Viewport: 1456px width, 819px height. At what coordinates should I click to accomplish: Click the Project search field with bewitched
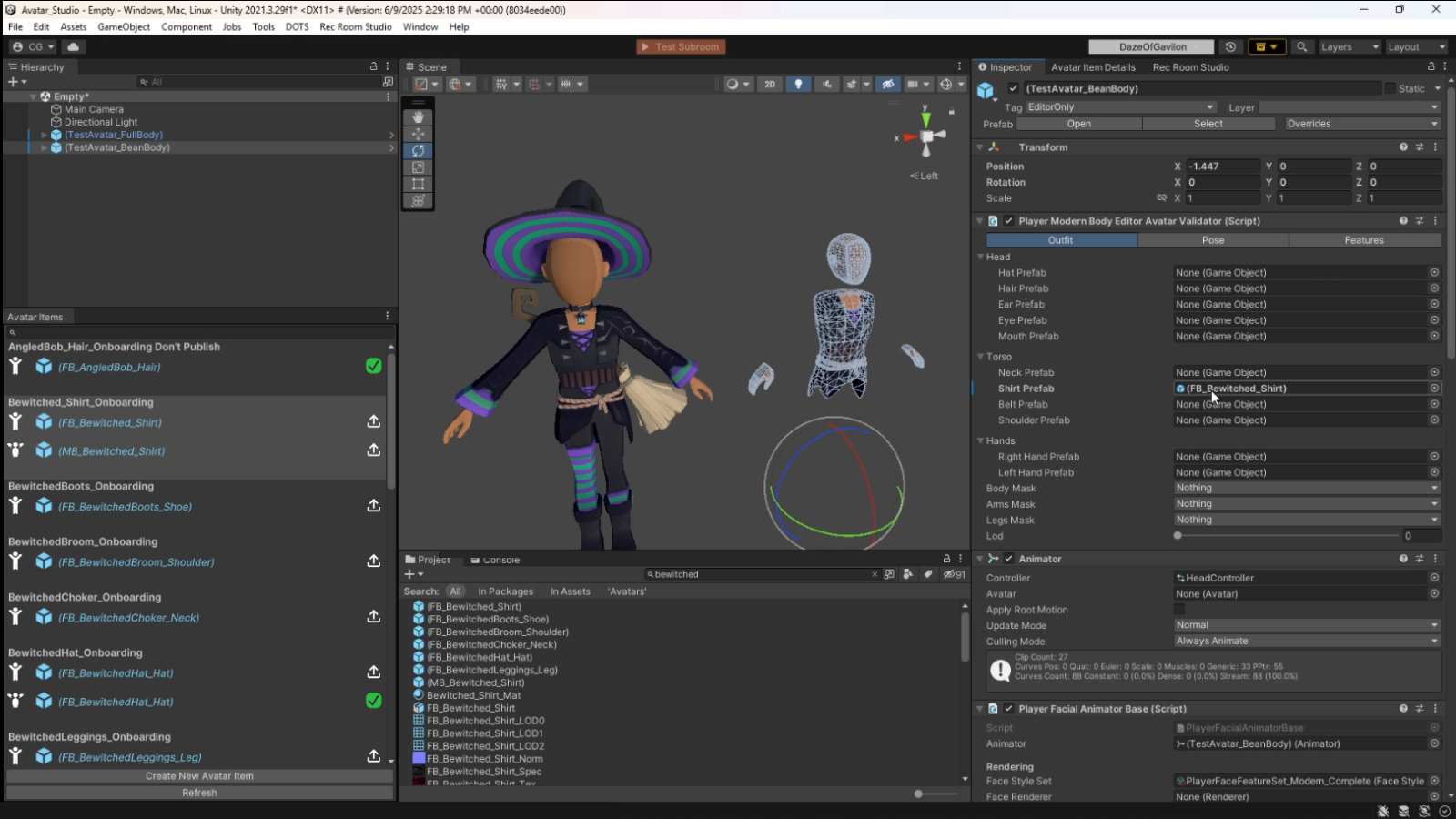(761, 574)
